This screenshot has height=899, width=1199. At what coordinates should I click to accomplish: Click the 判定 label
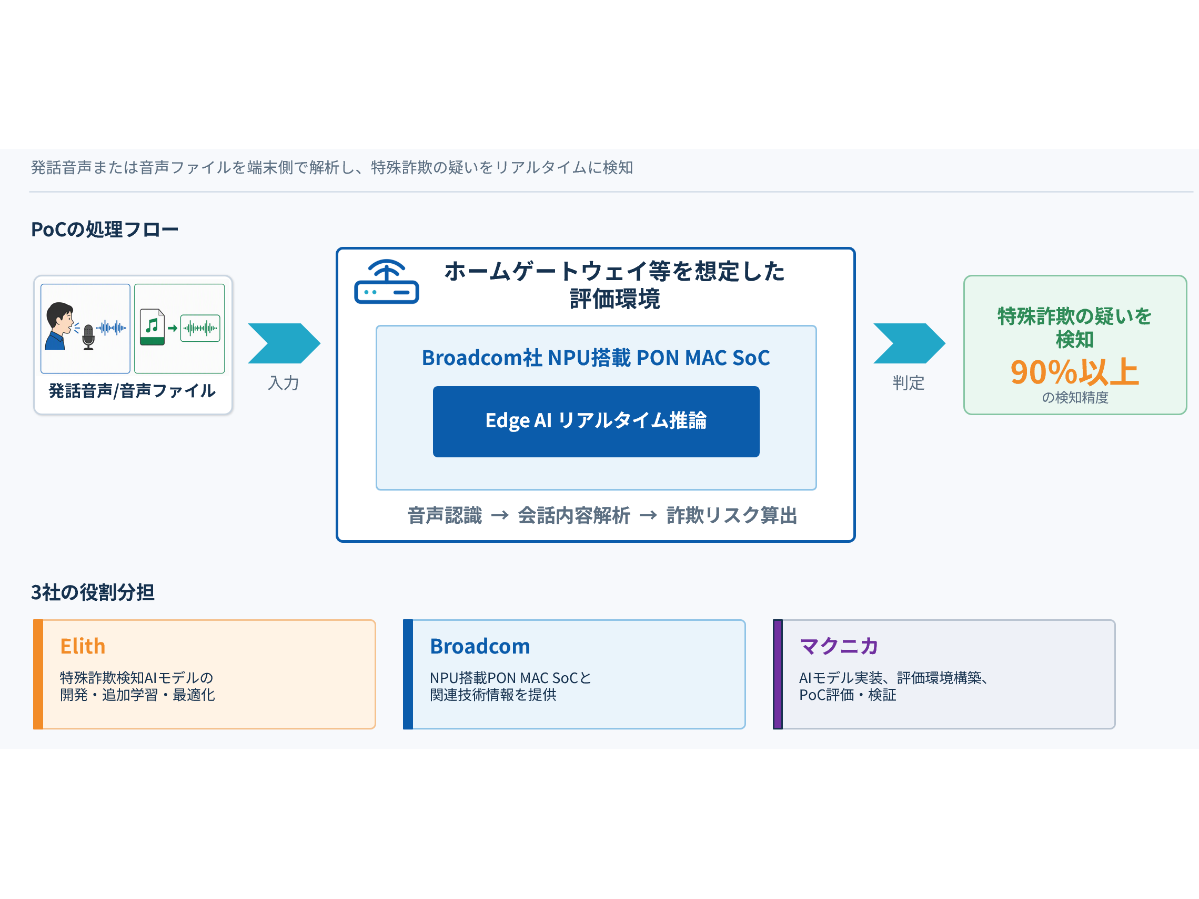pyautogui.click(x=908, y=383)
